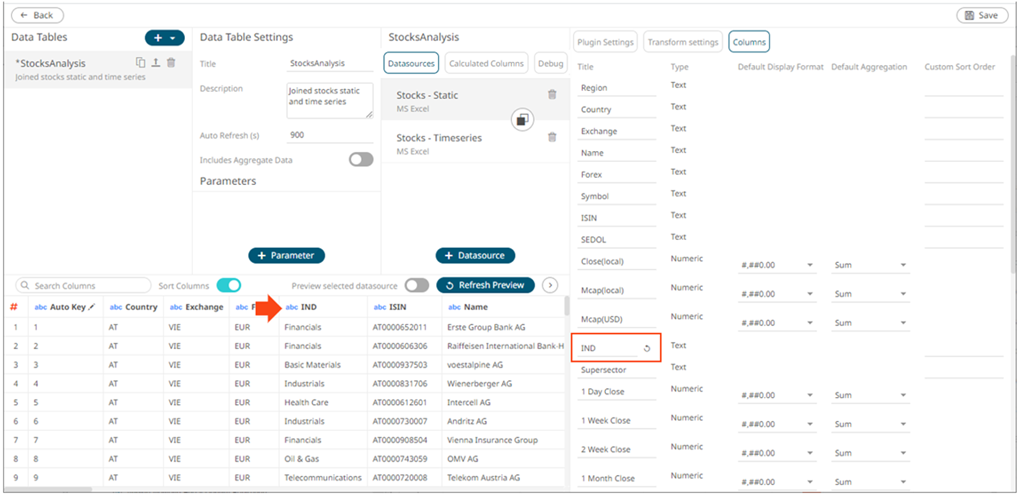Reset the IND column title

646,348
